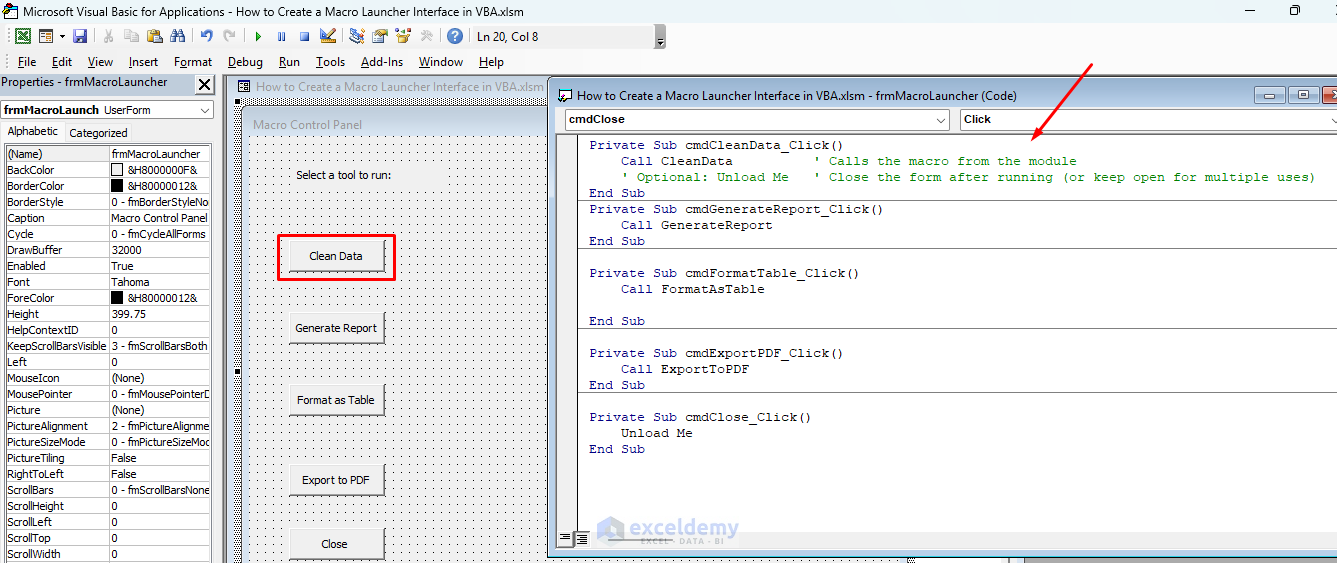Screen dimensions: 1337x563
Task: Open Find with the binoculars icon
Action: [178, 36]
